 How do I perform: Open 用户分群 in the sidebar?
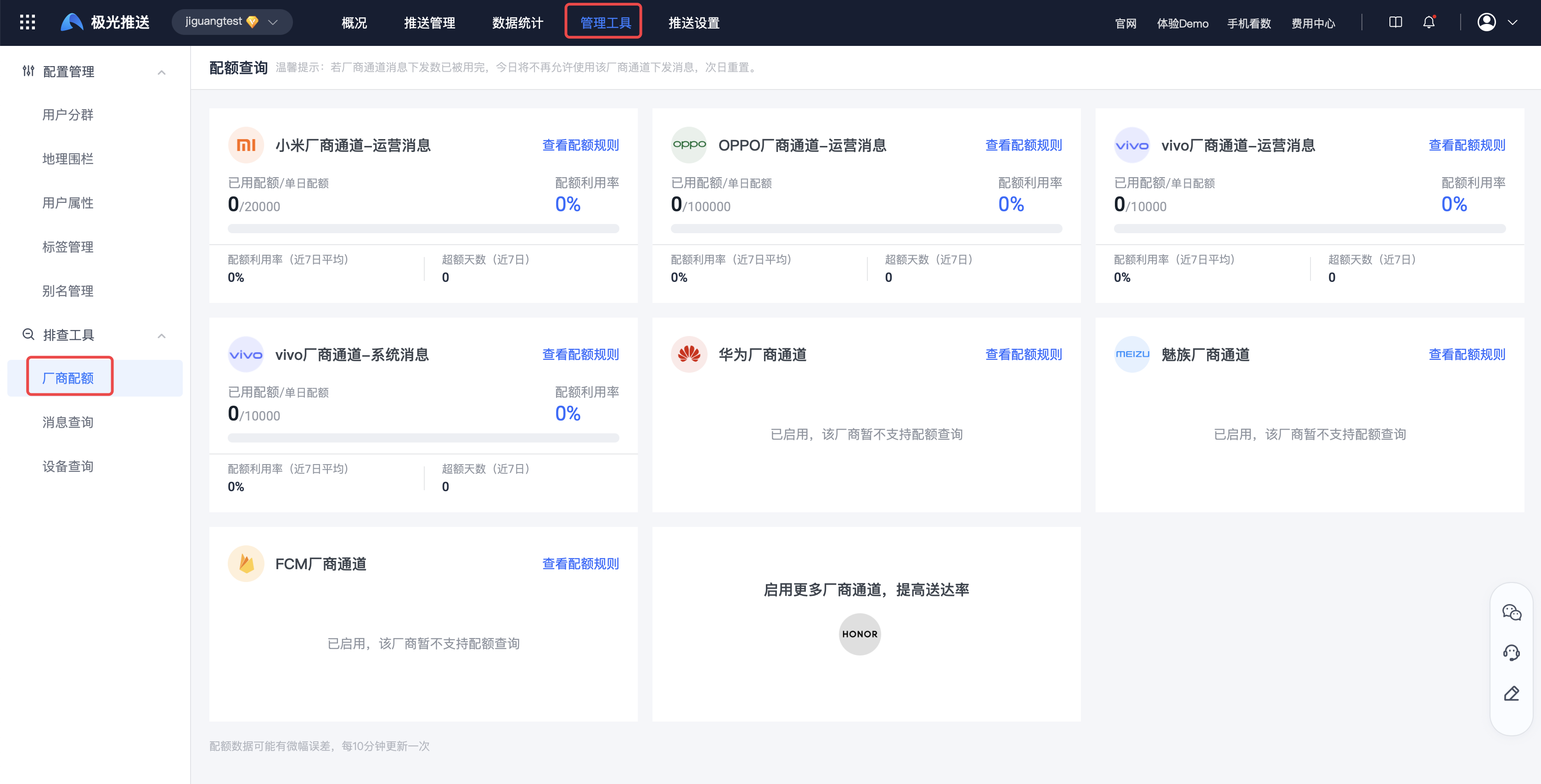(67, 115)
